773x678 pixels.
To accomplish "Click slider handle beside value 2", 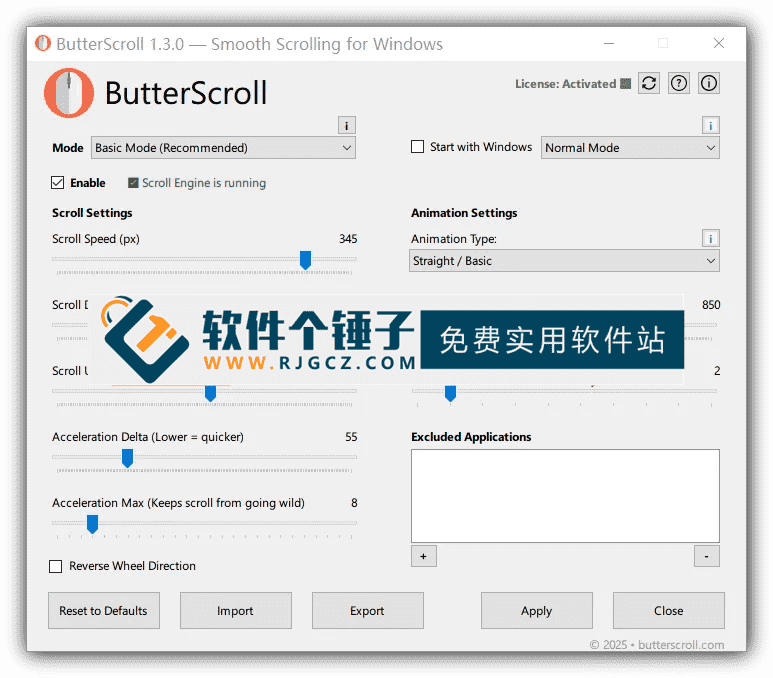I will [x=450, y=393].
